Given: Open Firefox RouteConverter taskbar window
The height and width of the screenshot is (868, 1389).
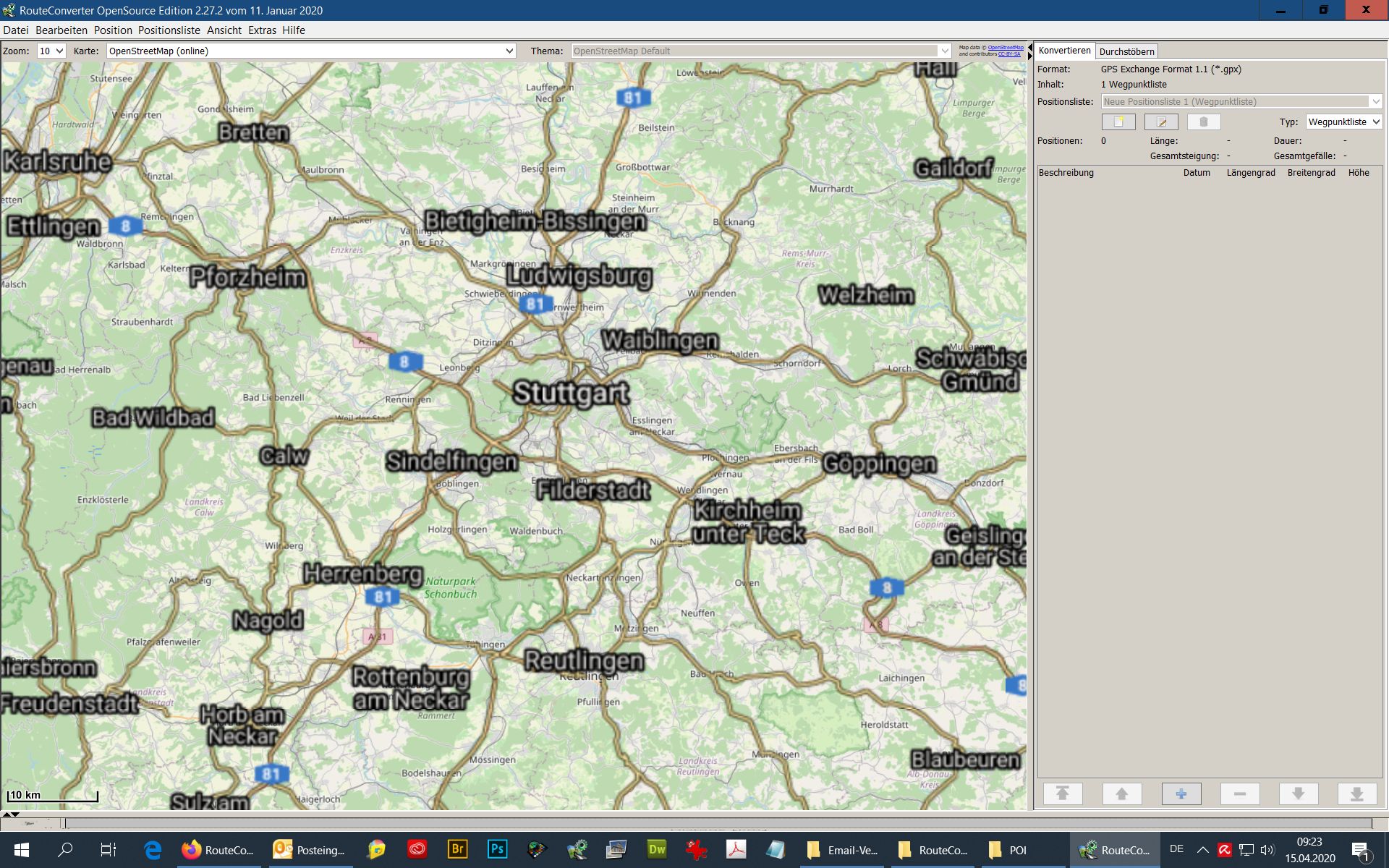Looking at the screenshot, I should coord(217,850).
